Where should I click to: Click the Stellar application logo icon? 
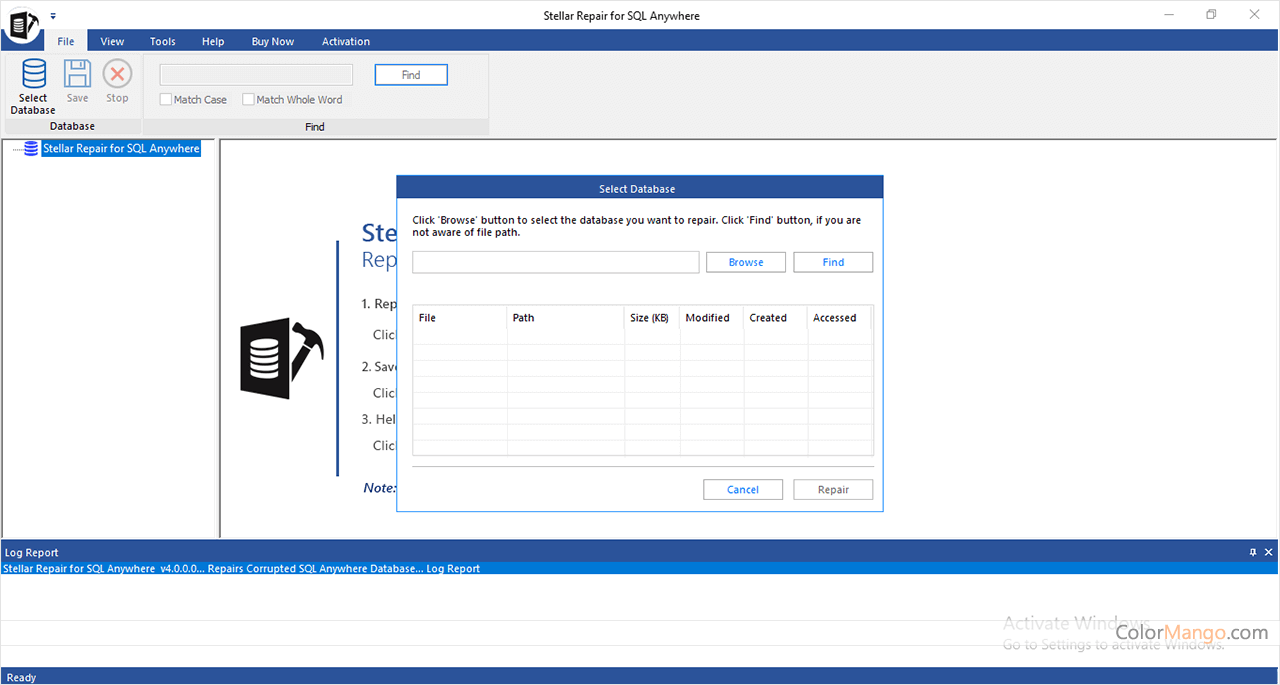(x=21, y=24)
